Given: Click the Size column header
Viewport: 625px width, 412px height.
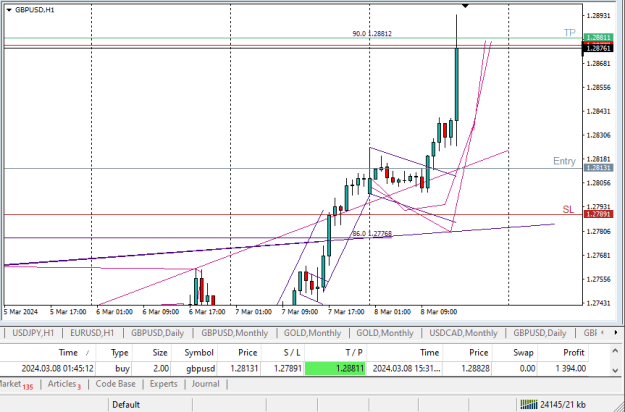Looking at the screenshot, I should [x=160, y=353].
